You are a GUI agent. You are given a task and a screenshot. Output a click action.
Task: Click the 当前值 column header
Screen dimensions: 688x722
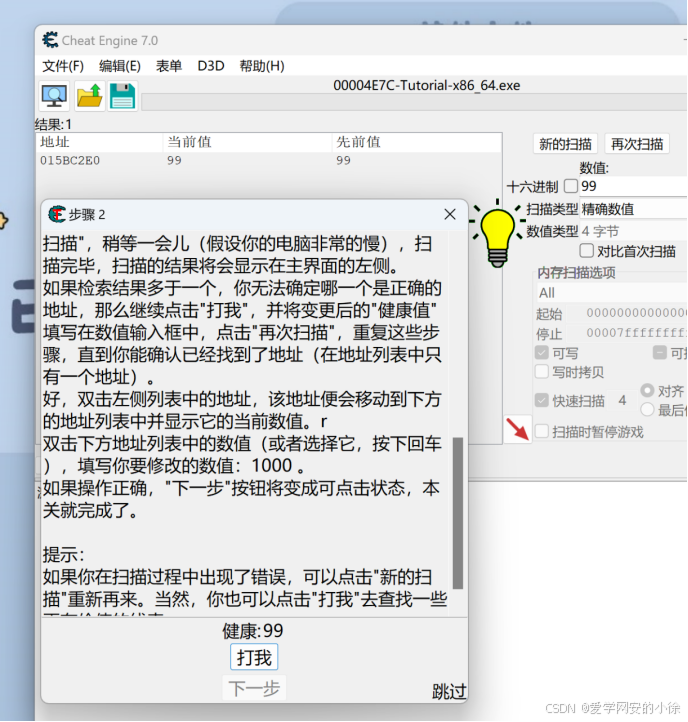[x=247, y=142]
